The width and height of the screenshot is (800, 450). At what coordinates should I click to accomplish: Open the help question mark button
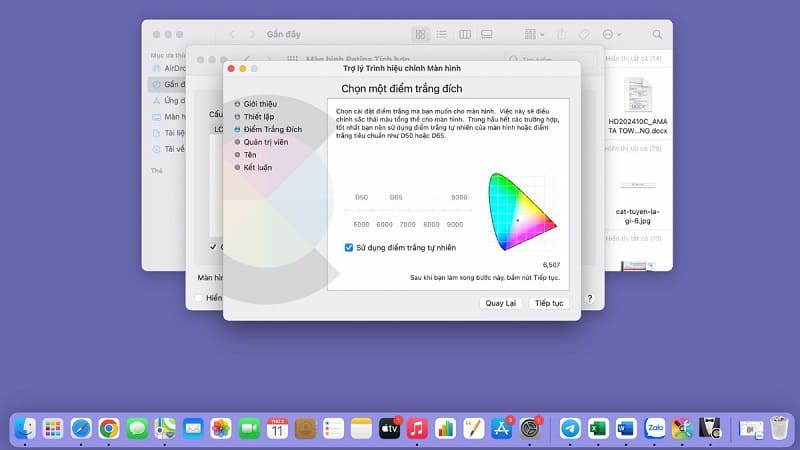tap(590, 298)
